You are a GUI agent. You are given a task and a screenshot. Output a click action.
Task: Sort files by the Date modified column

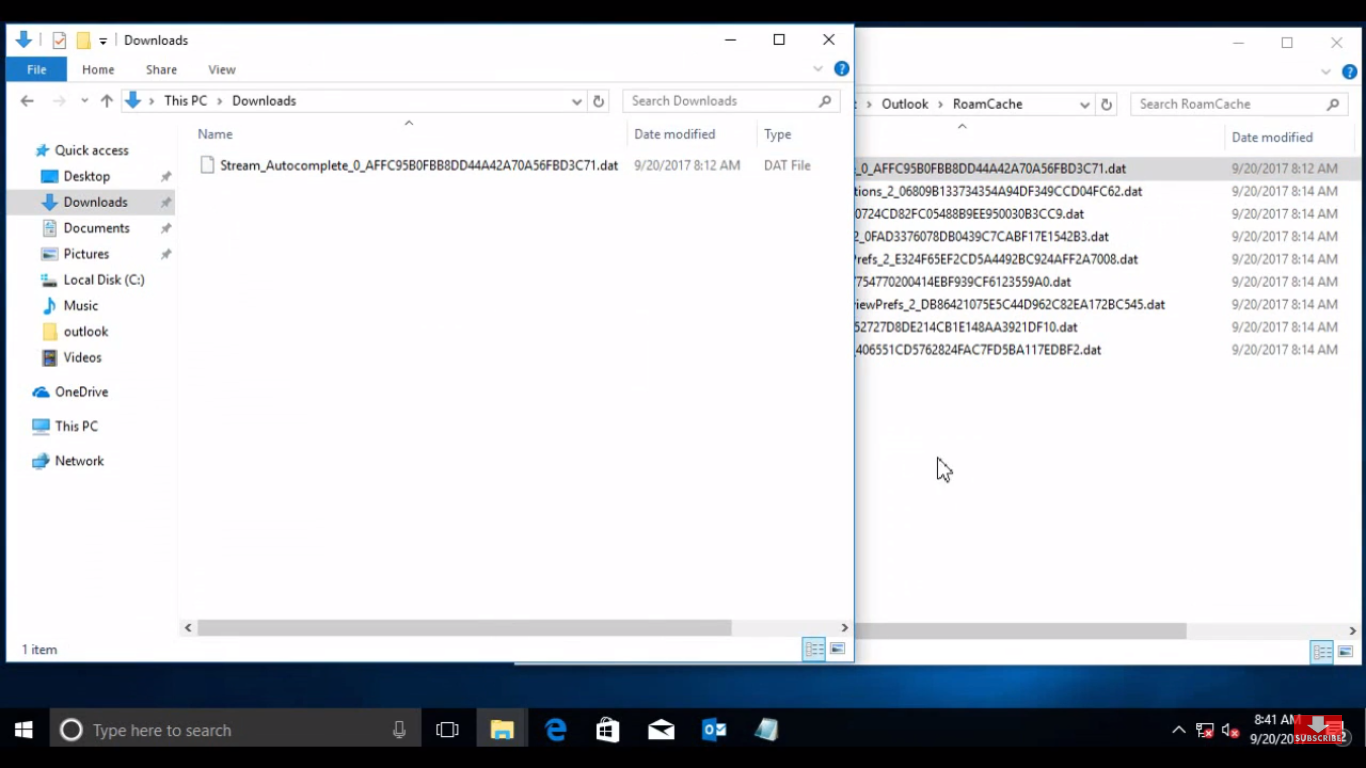click(675, 134)
